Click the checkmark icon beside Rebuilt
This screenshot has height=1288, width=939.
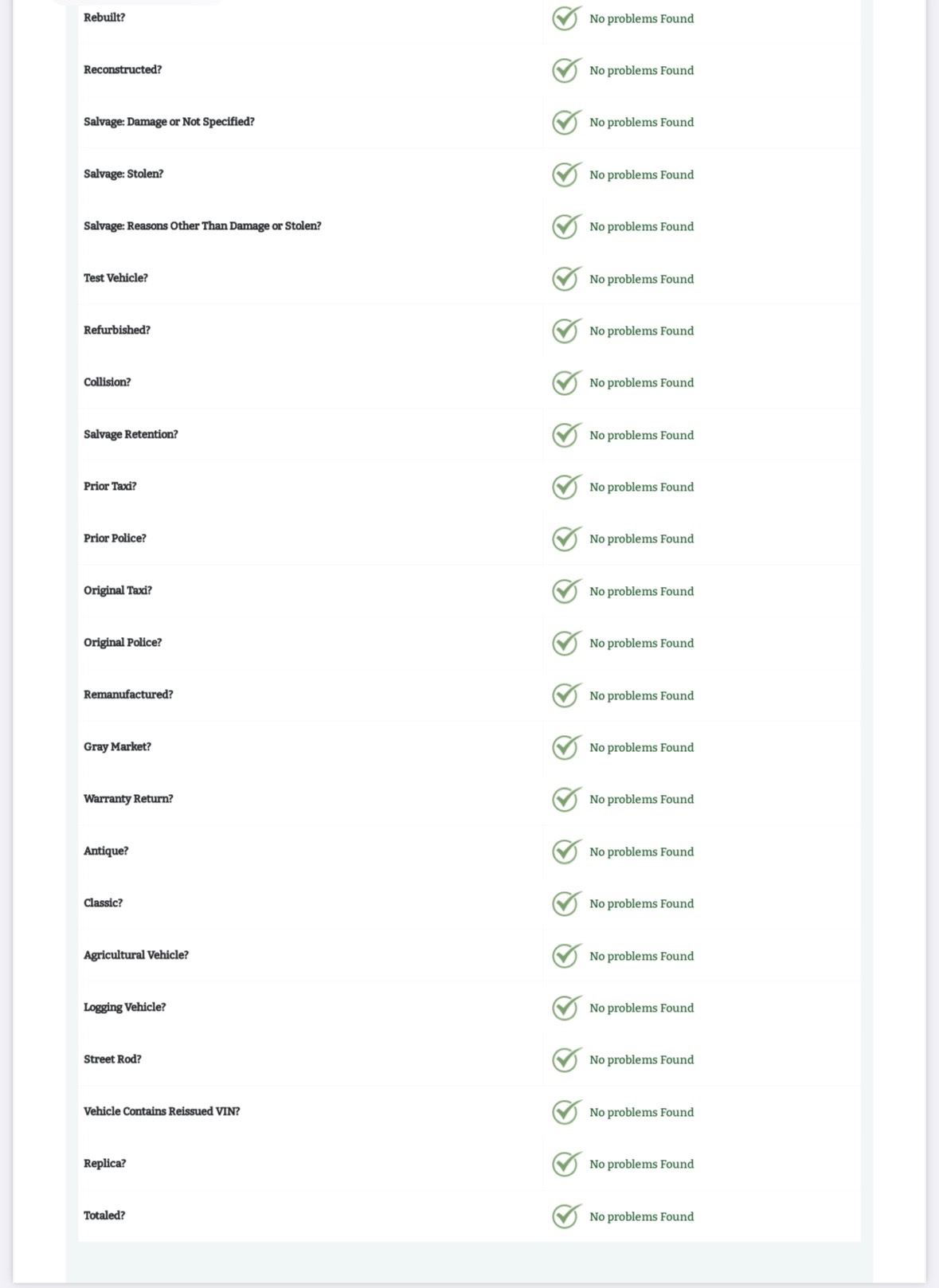point(566,18)
